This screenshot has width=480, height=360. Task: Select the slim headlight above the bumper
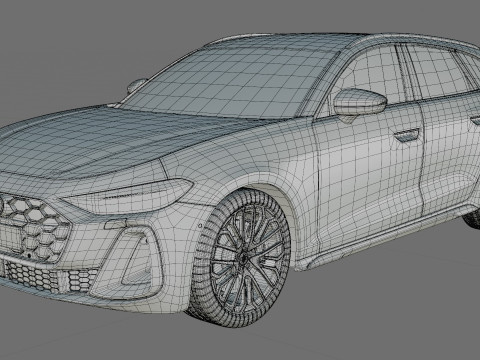(x=128, y=196)
